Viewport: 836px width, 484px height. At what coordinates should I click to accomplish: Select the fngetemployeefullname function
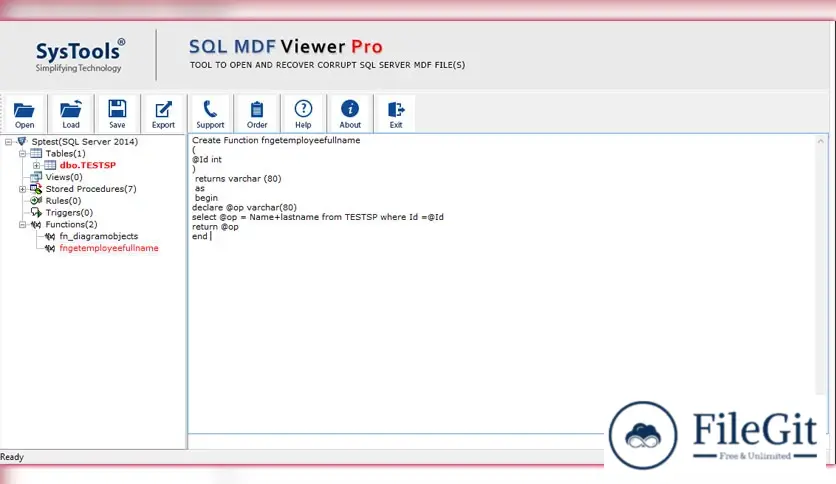109,248
